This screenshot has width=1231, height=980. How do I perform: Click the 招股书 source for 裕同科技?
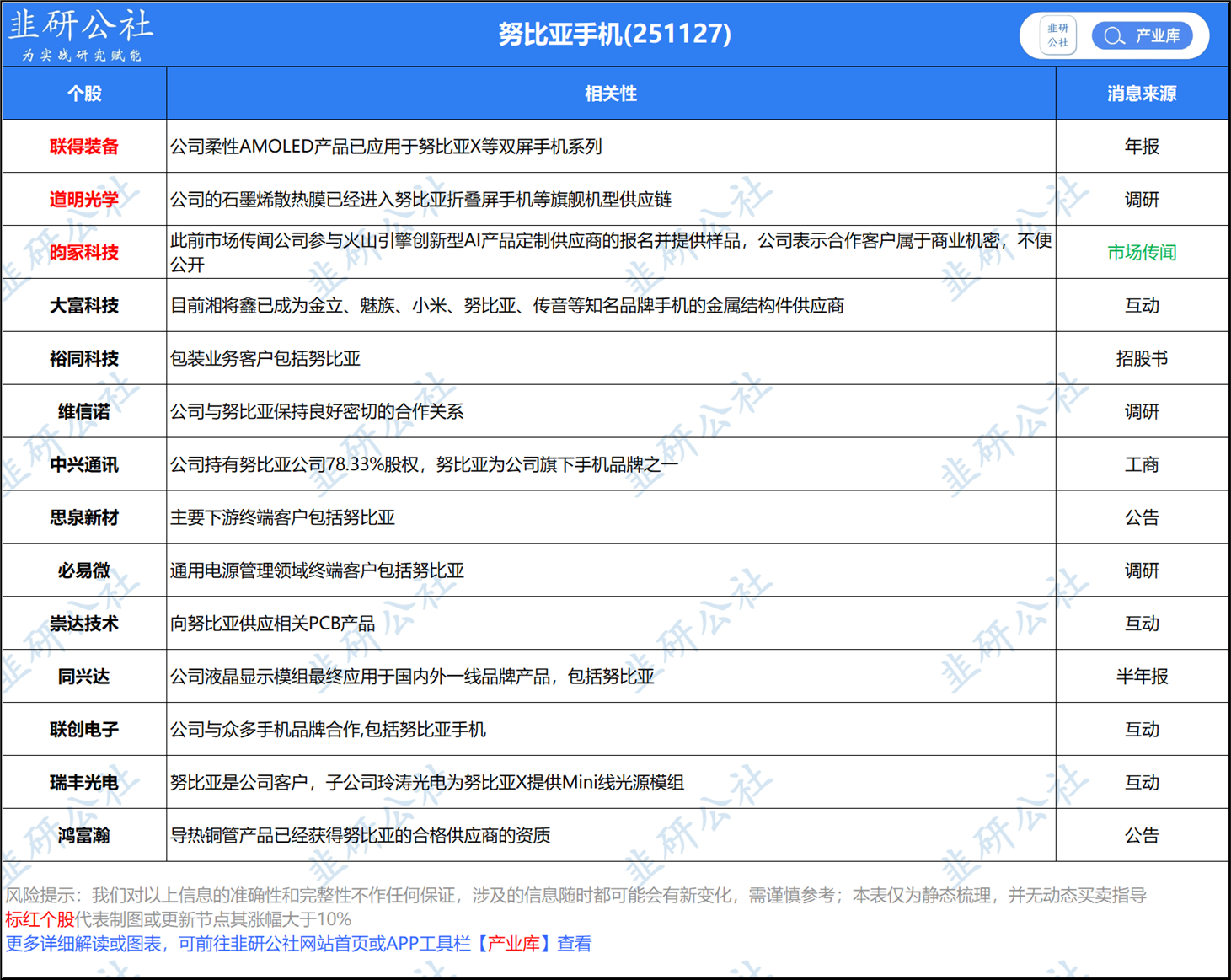tap(1142, 359)
